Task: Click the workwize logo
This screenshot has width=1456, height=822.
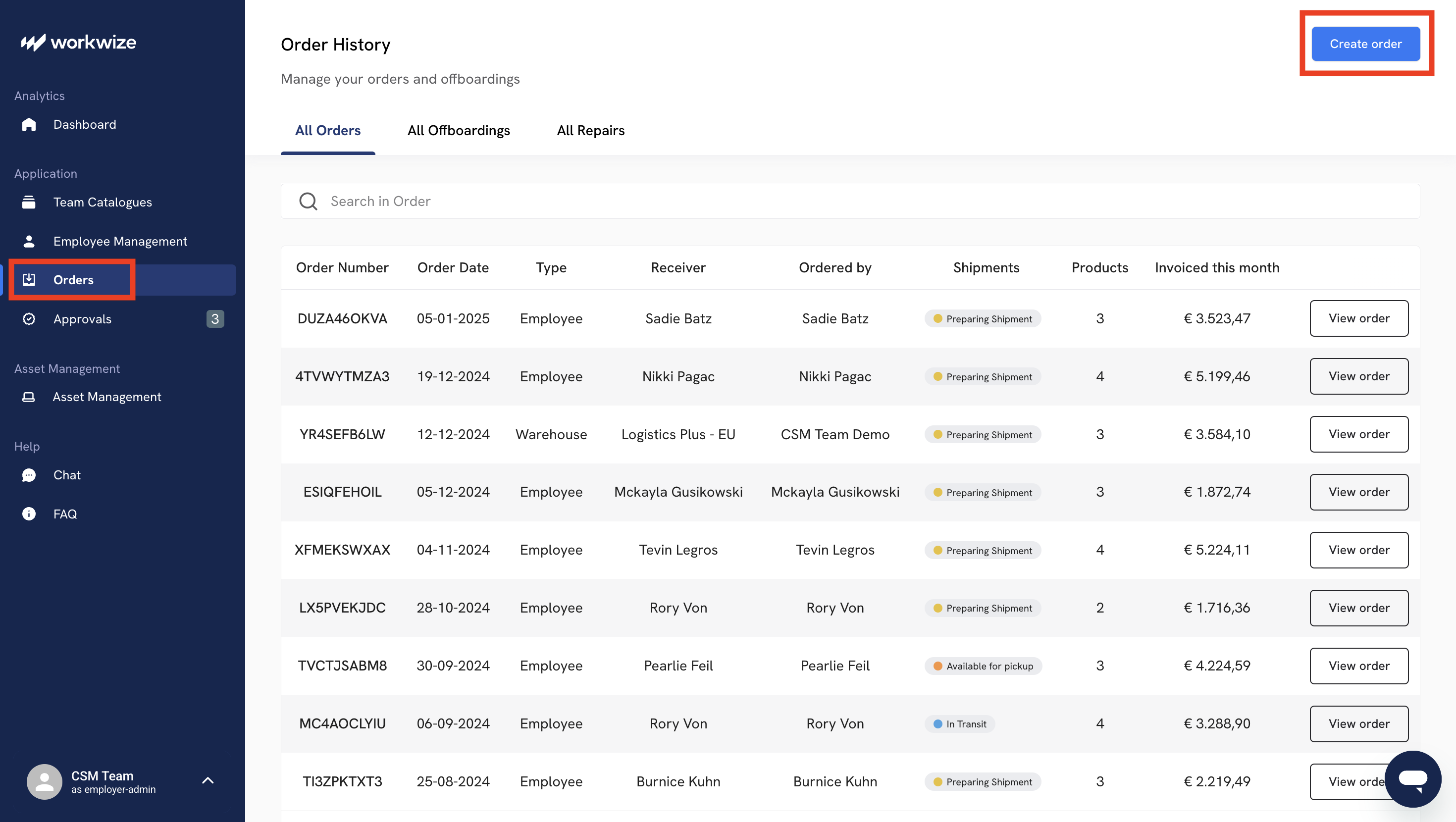Action: pos(79,43)
